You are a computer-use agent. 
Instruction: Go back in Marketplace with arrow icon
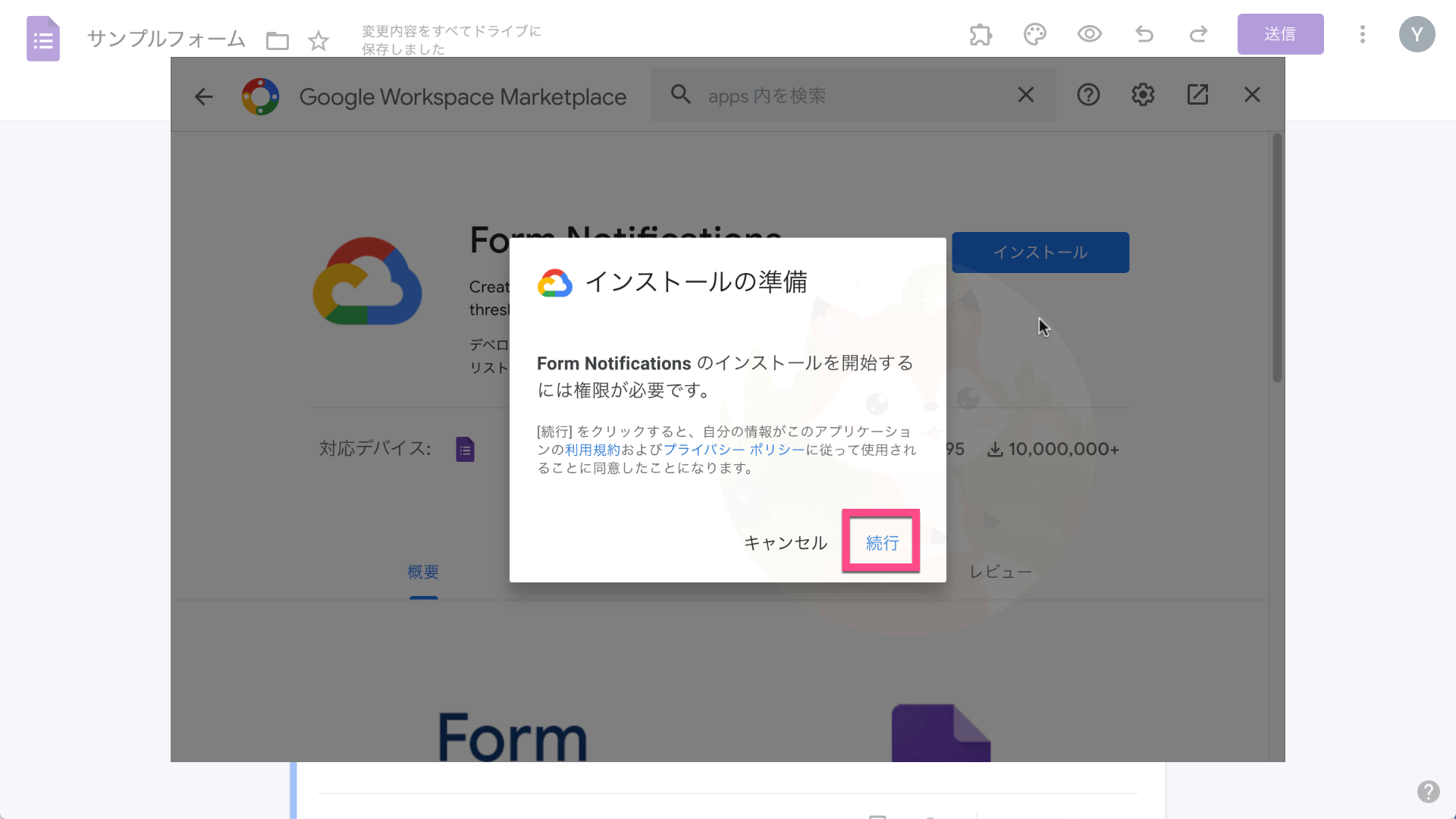(x=203, y=96)
